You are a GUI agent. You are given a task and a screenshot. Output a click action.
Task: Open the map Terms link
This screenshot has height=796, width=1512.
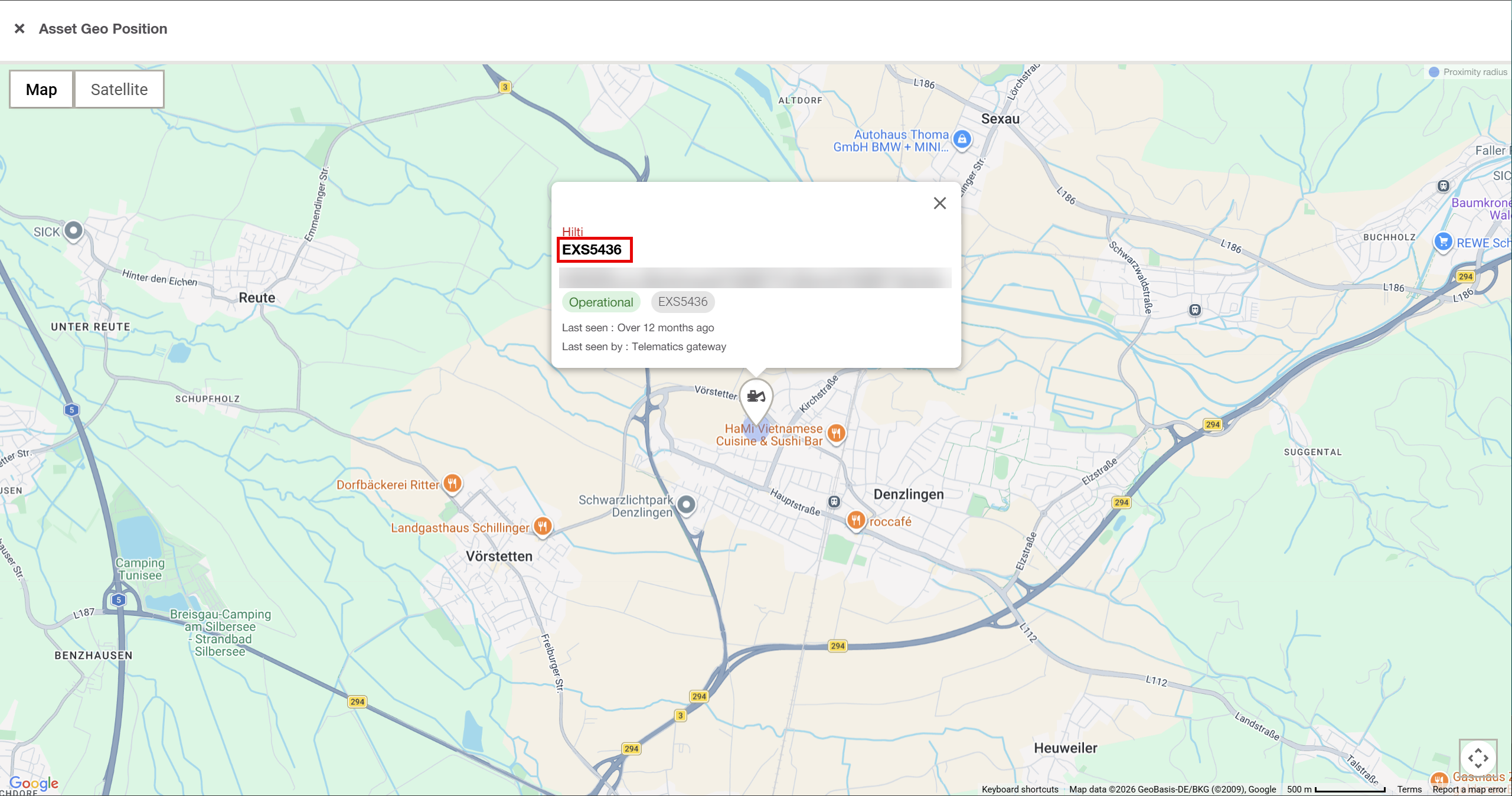pyautogui.click(x=1409, y=790)
